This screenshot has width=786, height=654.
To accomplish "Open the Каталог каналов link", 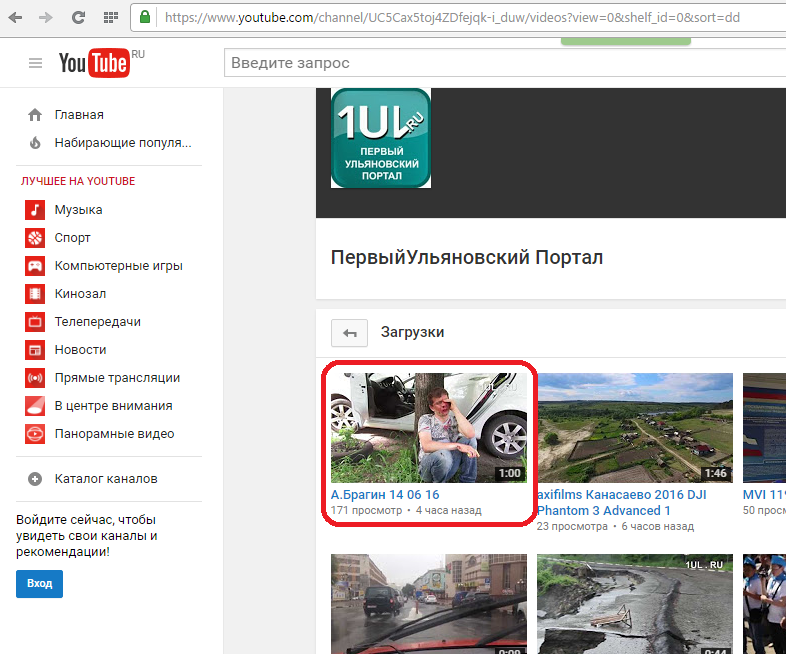I will tap(106, 479).
